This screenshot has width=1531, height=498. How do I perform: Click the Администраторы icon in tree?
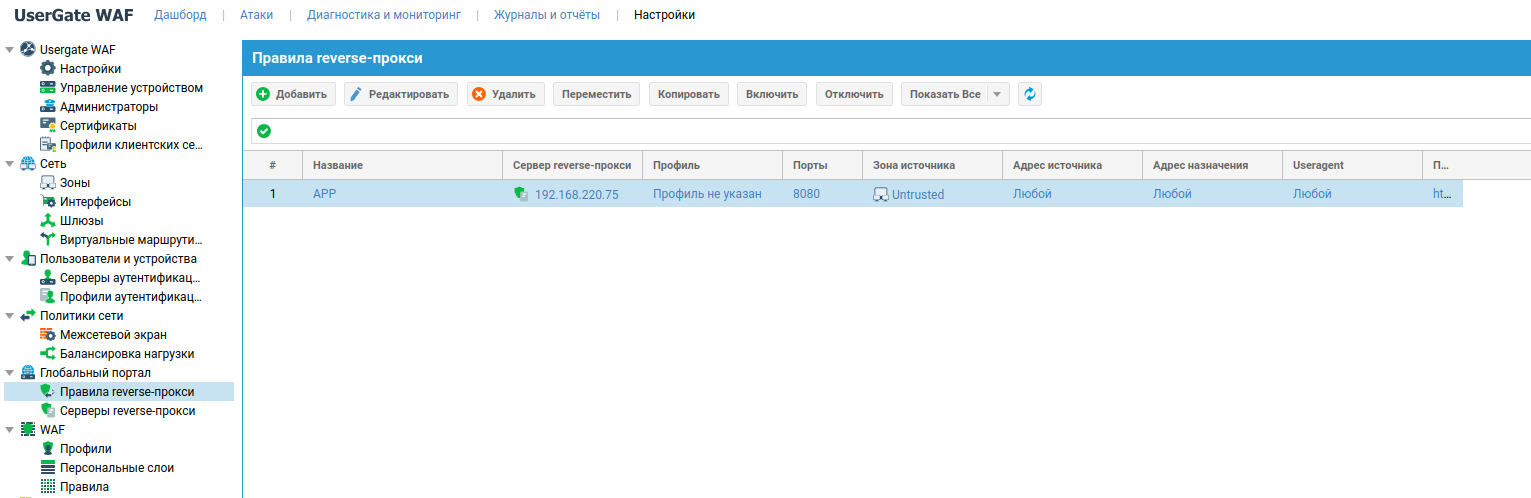click(47, 107)
